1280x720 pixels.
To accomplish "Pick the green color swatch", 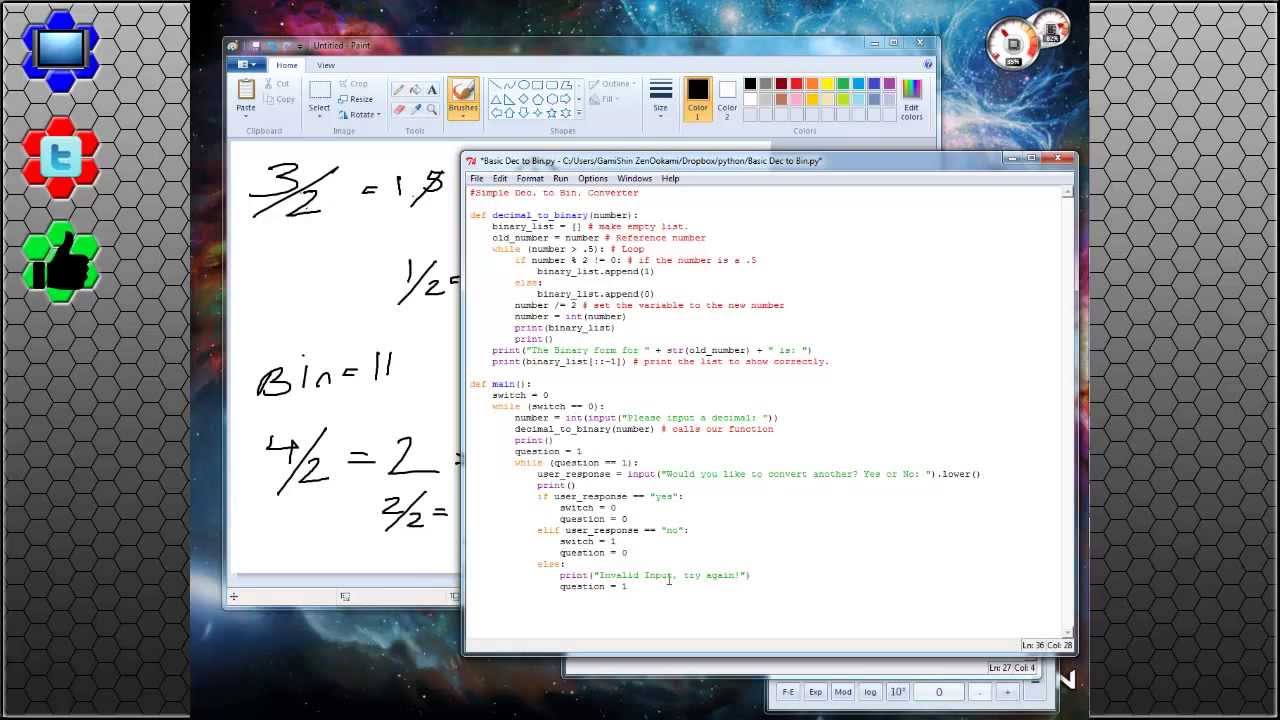I will click(843, 83).
